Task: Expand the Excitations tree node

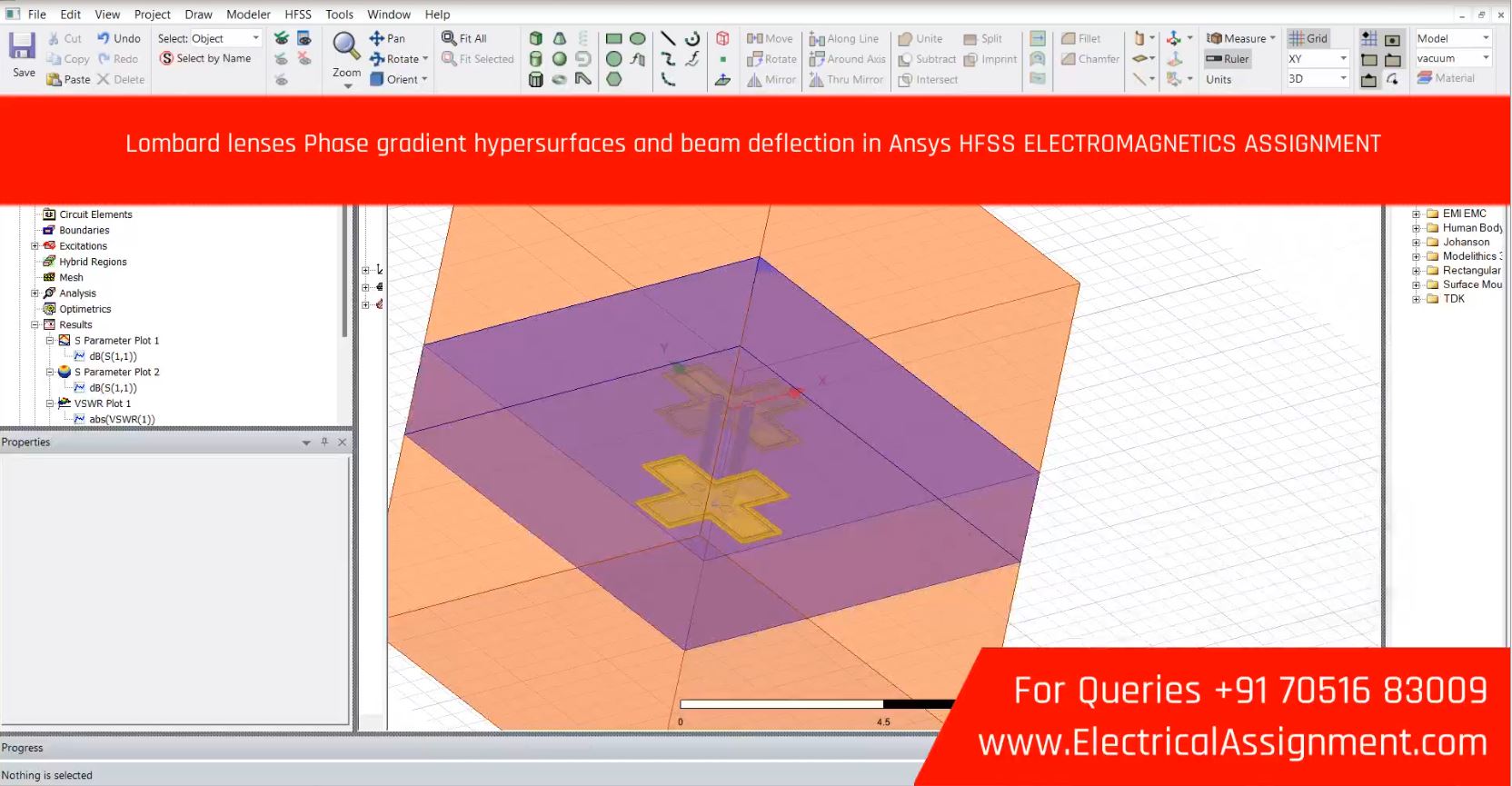Action: (35, 245)
